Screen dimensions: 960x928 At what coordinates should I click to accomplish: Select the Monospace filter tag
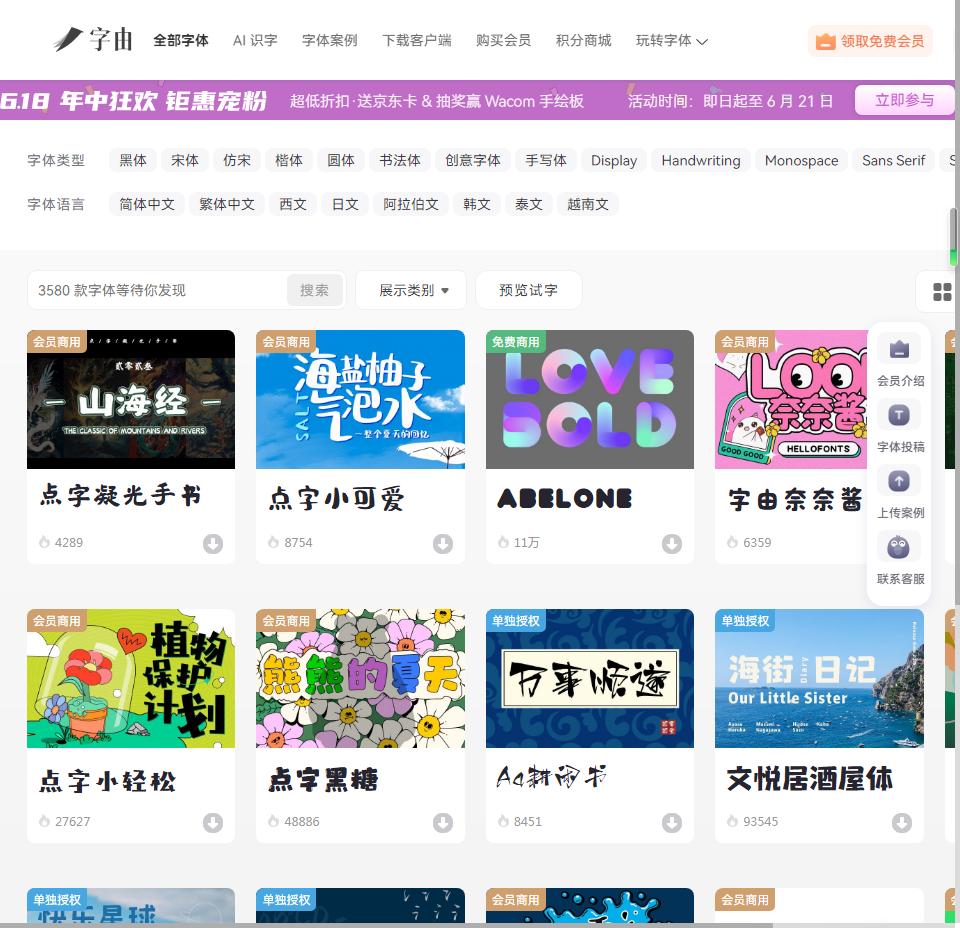[801, 160]
